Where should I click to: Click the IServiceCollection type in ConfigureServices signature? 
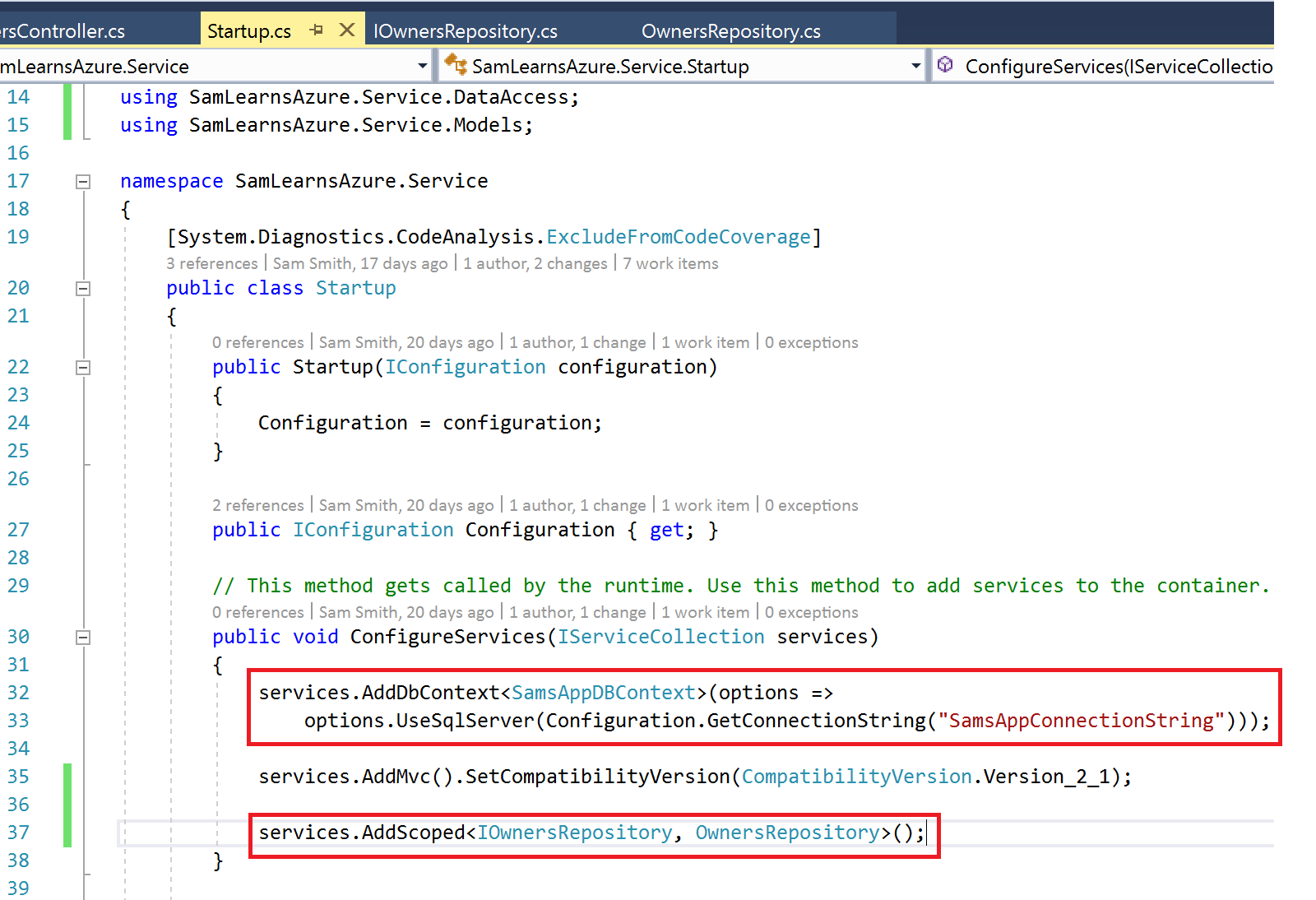point(660,637)
